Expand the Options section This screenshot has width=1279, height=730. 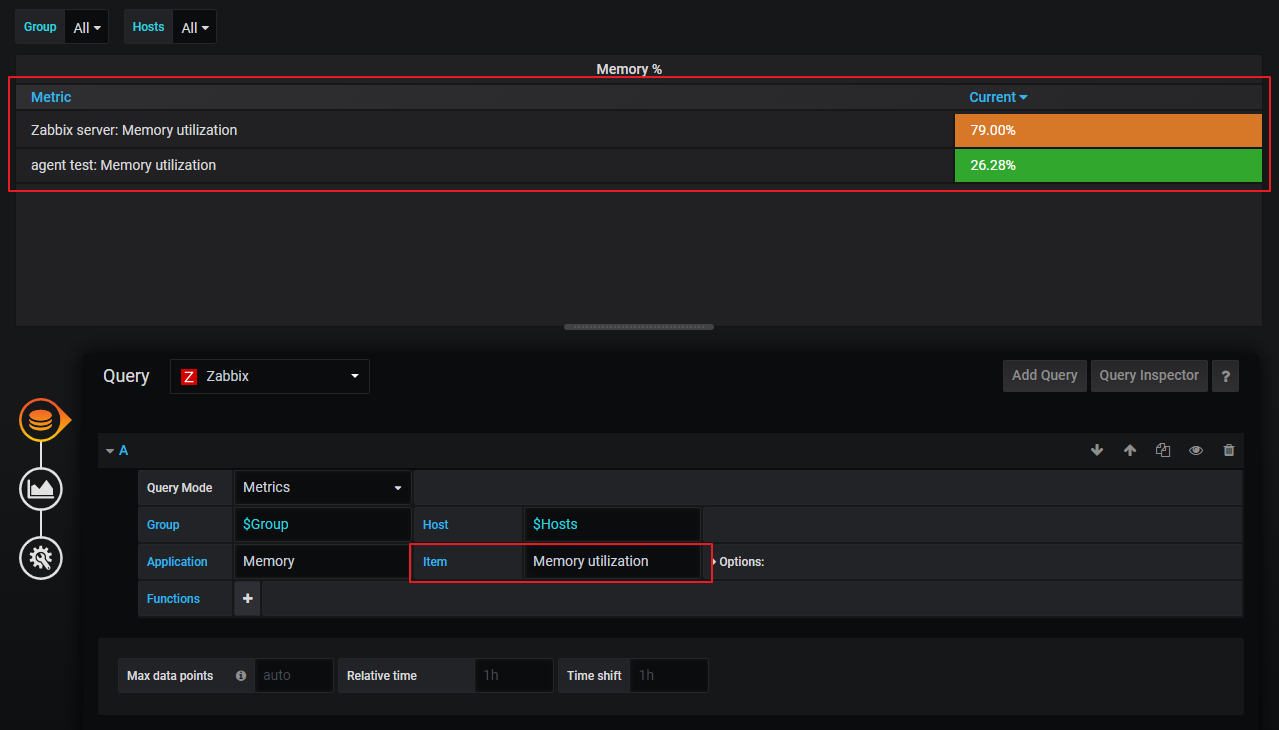[x=739, y=562]
